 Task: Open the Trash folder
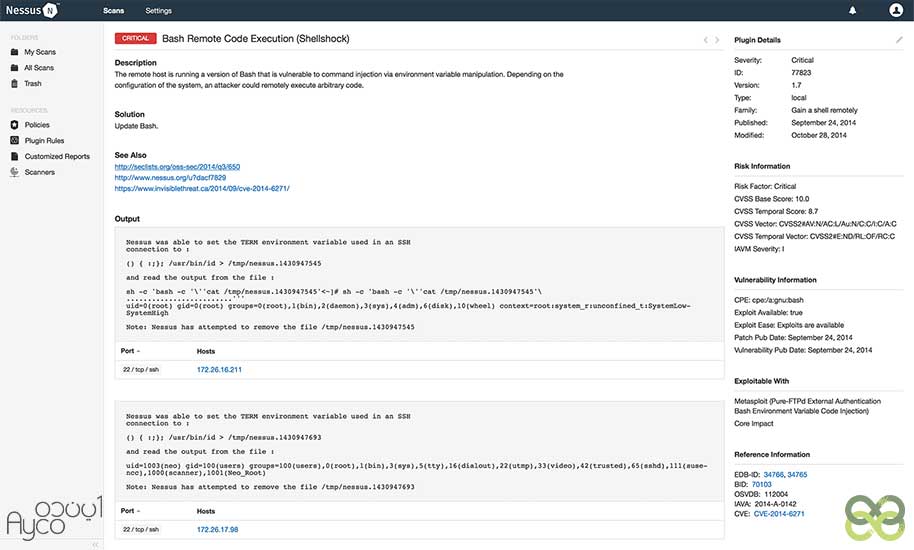33,84
